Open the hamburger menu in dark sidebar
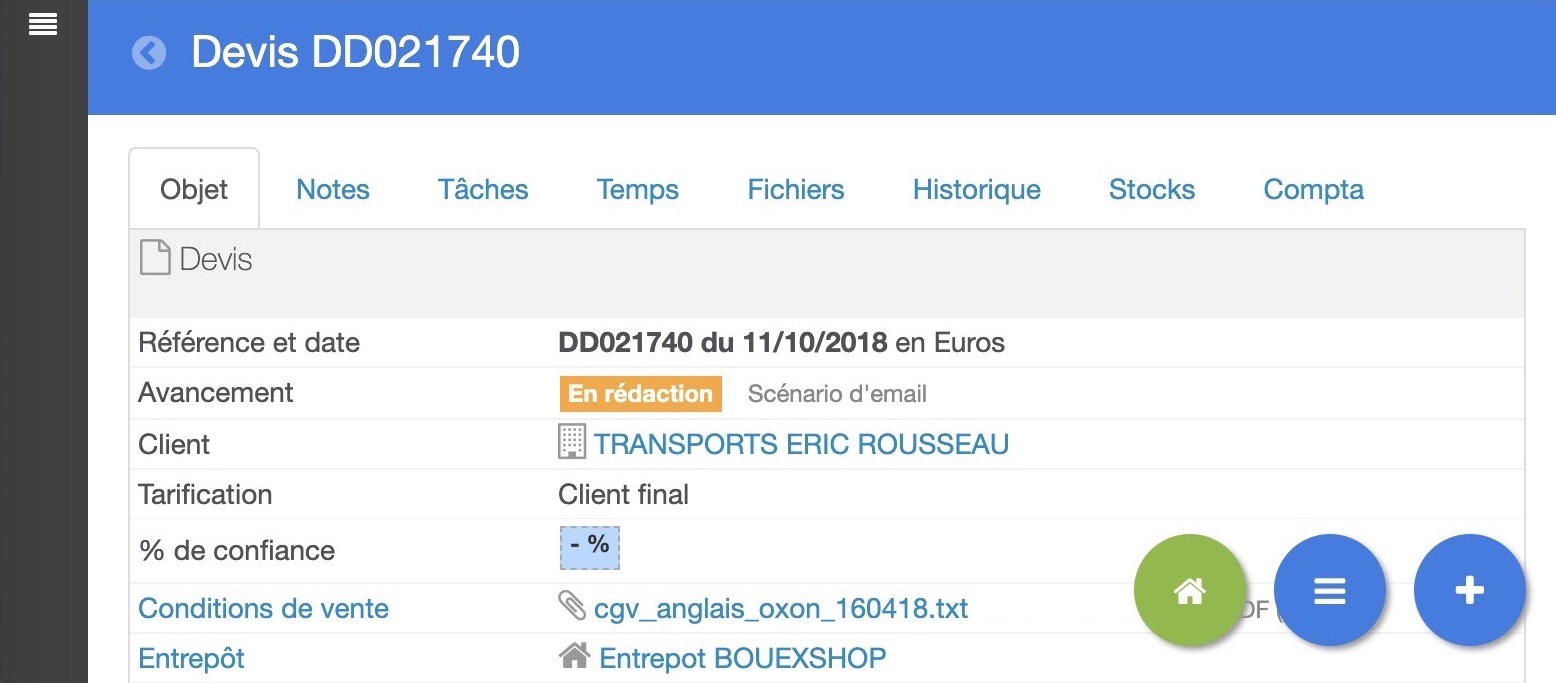This screenshot has height=683, width=1556. pyautogui.click(x=43, y=24)
